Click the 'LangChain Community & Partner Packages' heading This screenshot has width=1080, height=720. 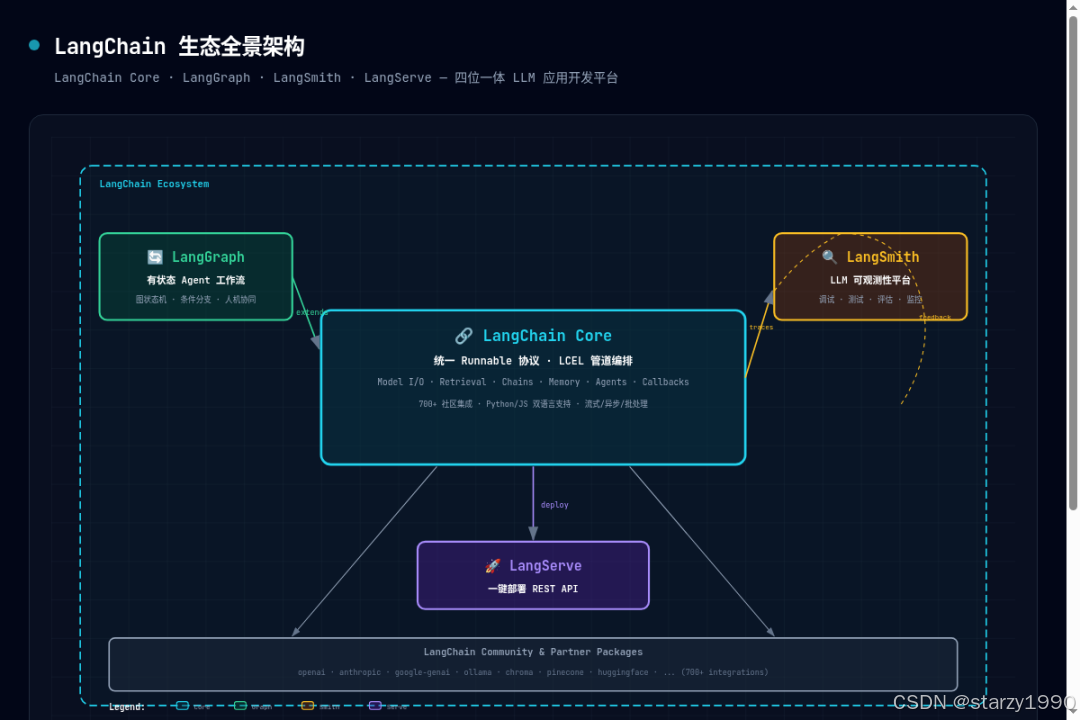[x=533, y=652]
